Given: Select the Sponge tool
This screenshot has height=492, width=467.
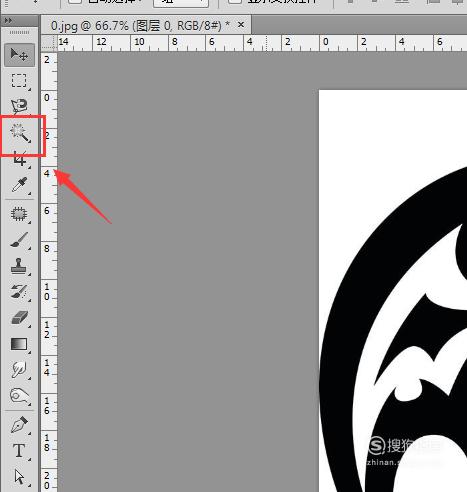Looking at the screenshot, I should pyautogui.click(x=19, y=396).
